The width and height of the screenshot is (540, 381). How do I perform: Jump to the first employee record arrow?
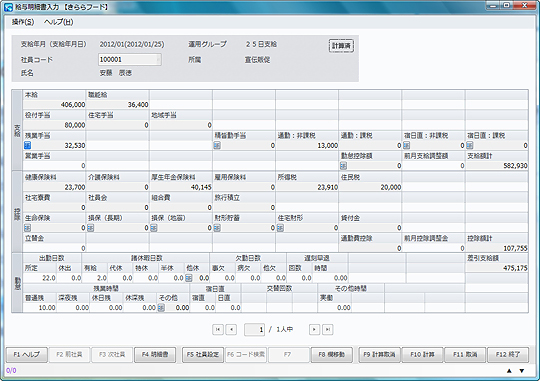(x=218, y=330)
